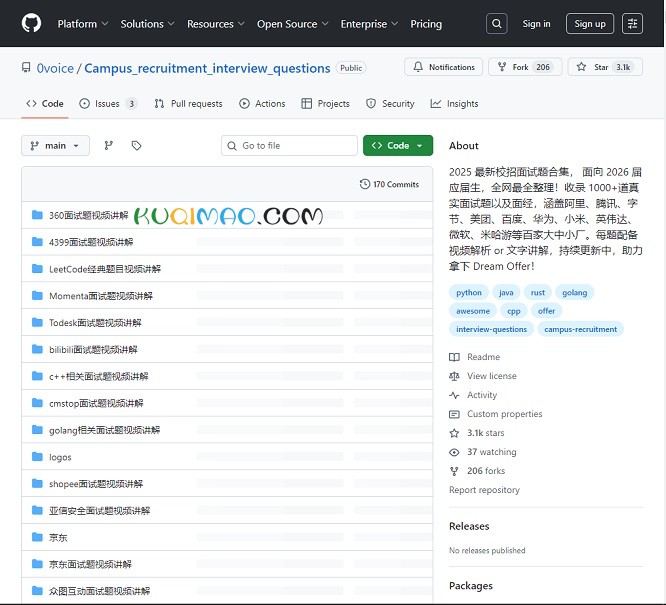This screenshot has height=605, width=666.
Task: Click the folder icon for 360面试题视频讲解
Action: coord(37,215)
